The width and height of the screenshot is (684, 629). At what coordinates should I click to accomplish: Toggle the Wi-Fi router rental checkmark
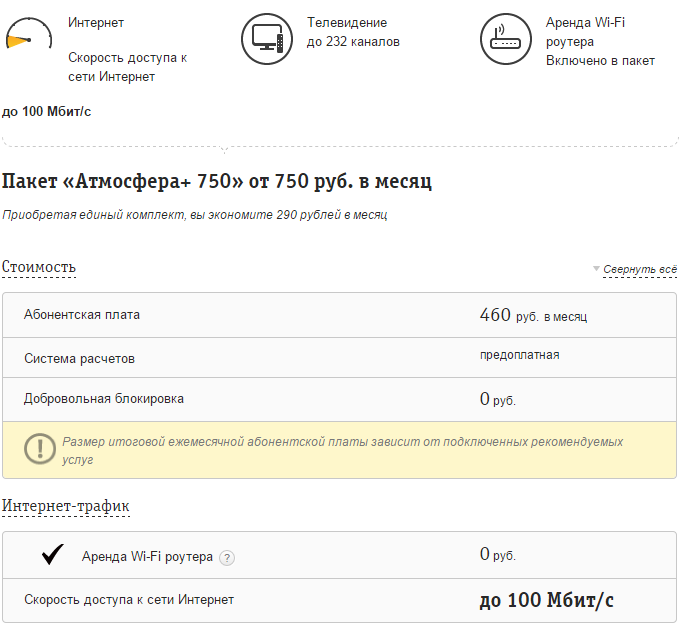pyautogui.click(x=53, y=555)
